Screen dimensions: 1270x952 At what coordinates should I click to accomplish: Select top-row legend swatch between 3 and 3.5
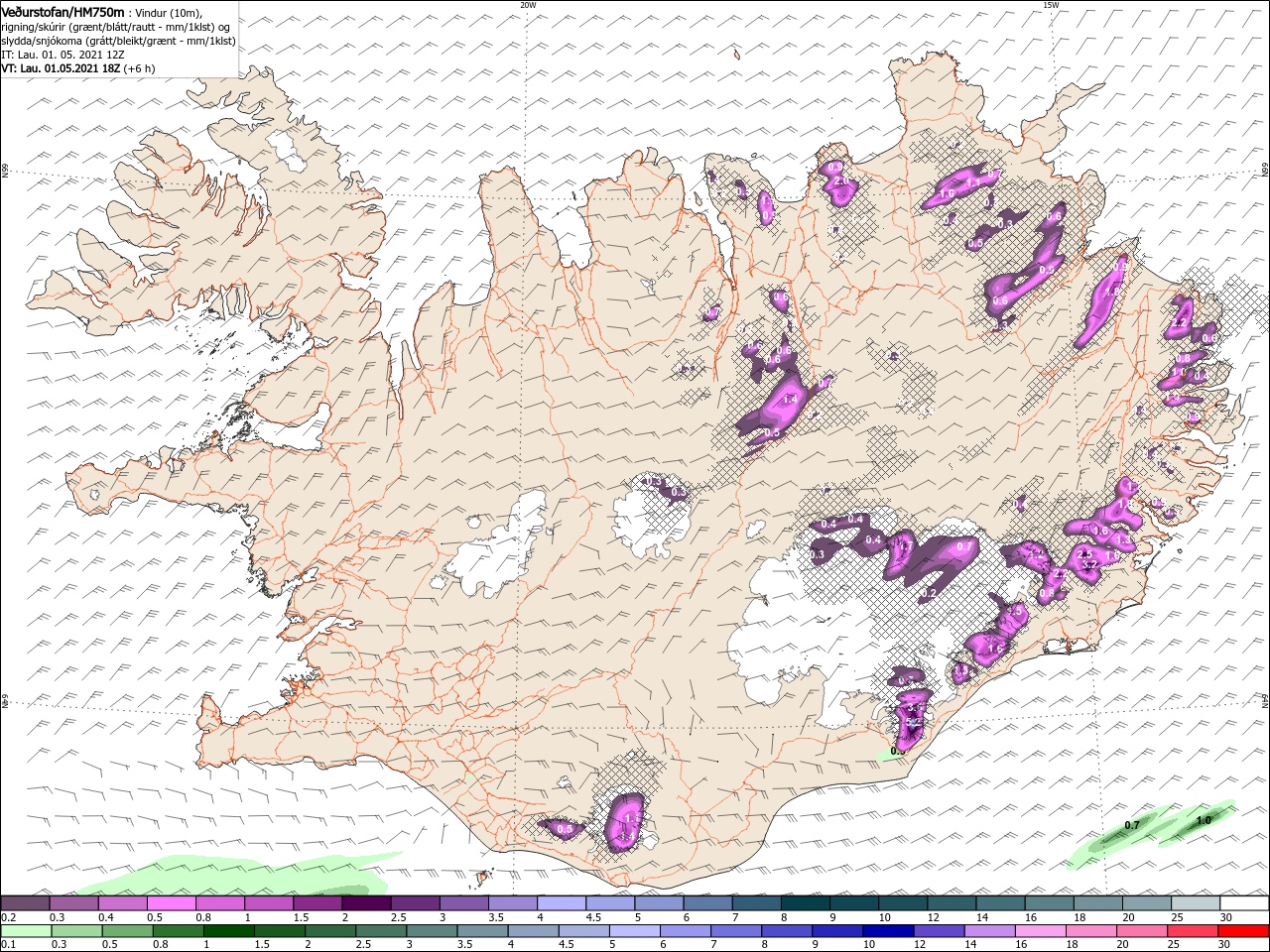463,903
